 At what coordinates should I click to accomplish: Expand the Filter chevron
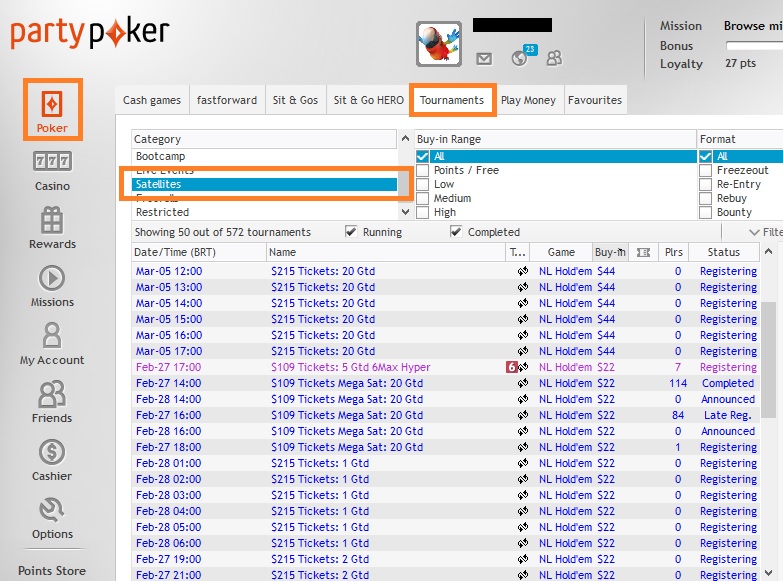coord(754,232)
